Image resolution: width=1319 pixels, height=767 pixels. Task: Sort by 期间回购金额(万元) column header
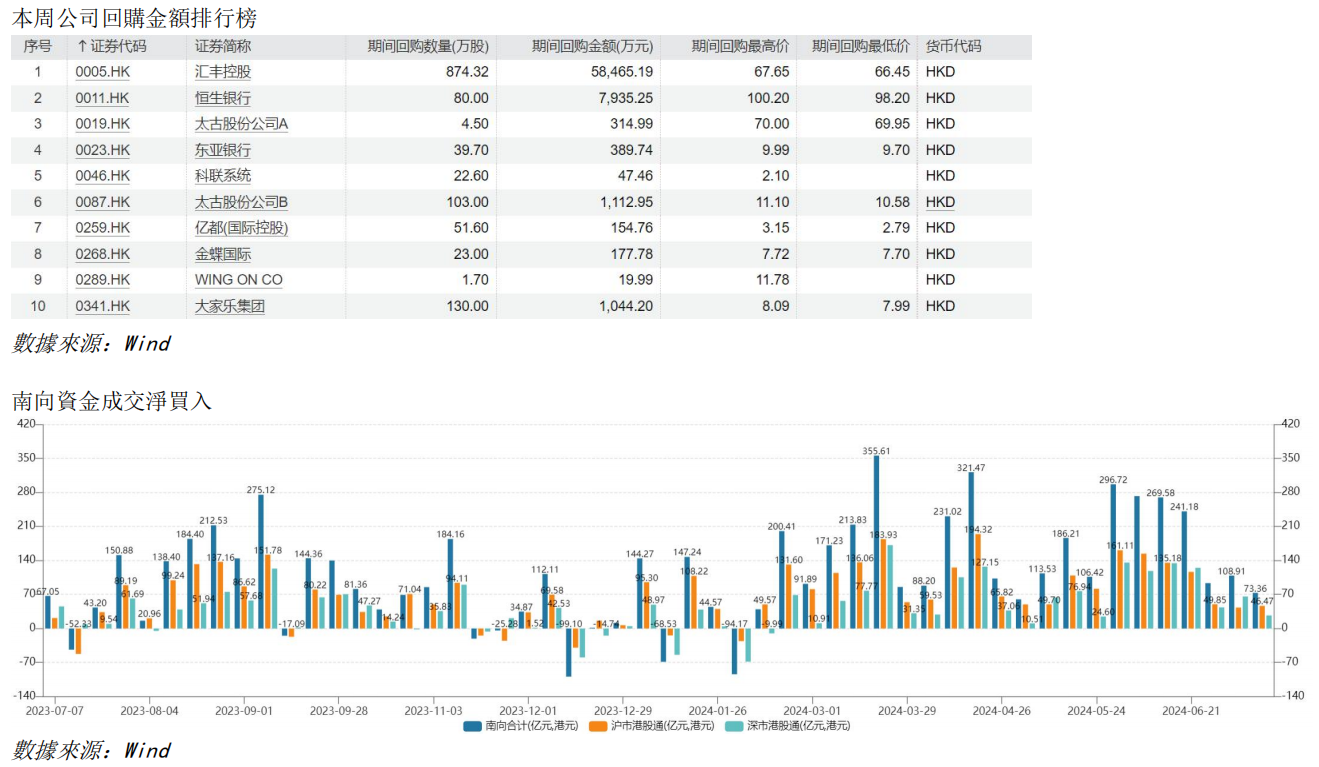coord(592,46)
